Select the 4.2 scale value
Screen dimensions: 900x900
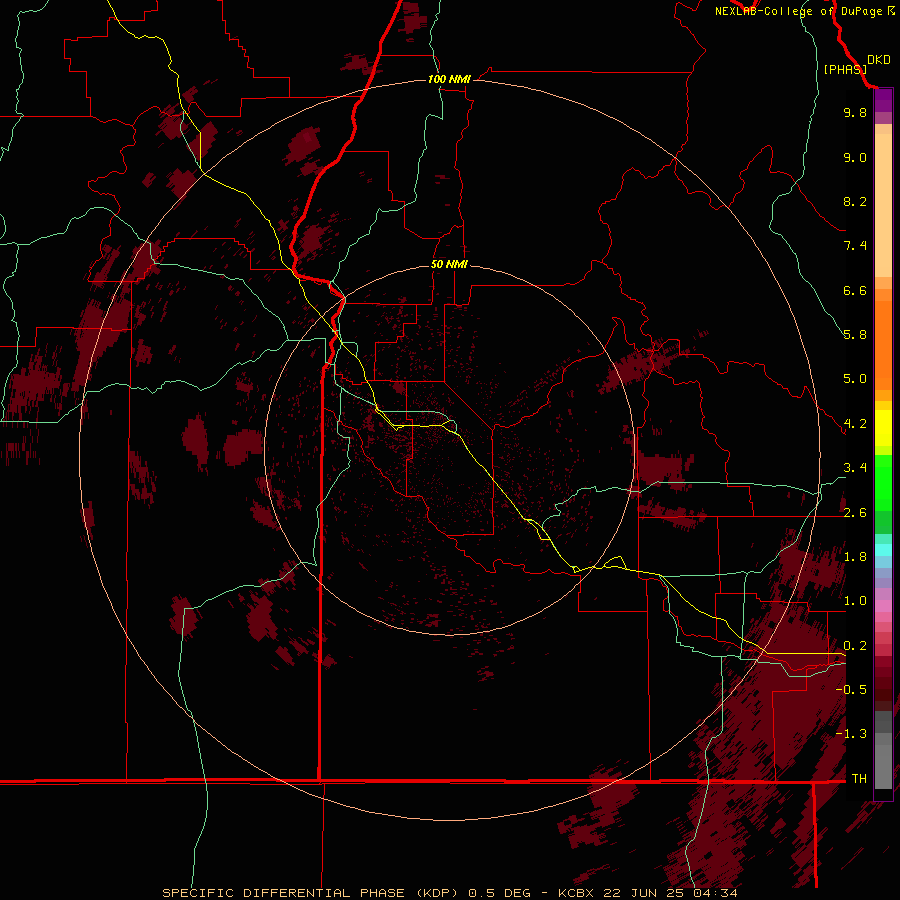click(x=855, y=424)
